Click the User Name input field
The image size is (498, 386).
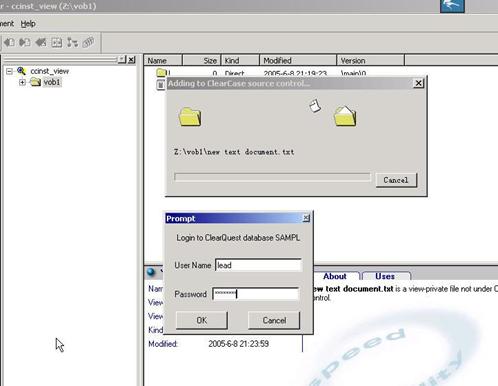pyautogui.click(x=258, y=265)
